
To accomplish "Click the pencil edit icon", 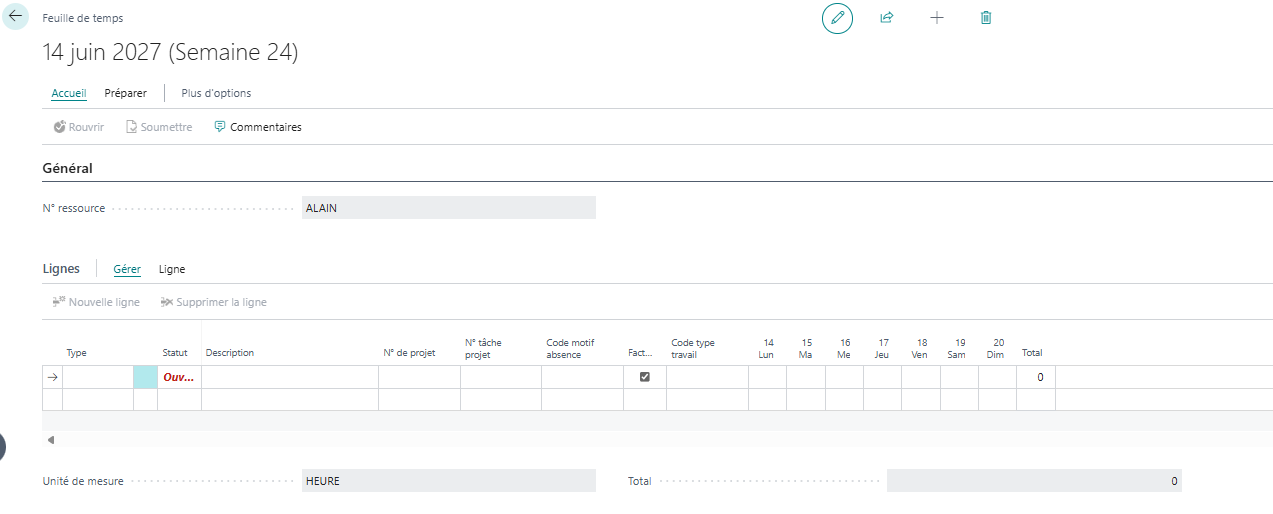I will point(837,18).
